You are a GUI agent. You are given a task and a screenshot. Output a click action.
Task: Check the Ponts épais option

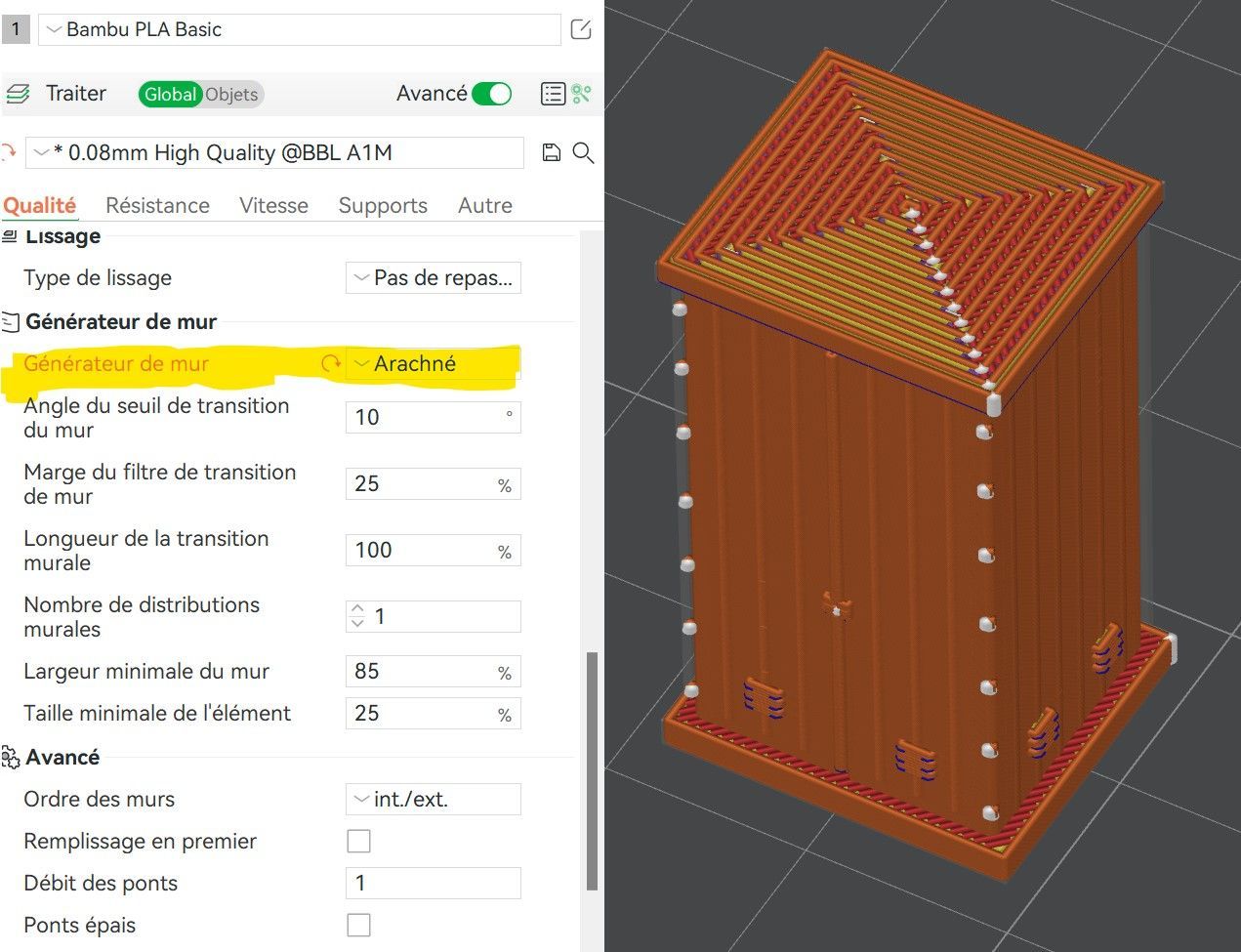coord(359,925)
